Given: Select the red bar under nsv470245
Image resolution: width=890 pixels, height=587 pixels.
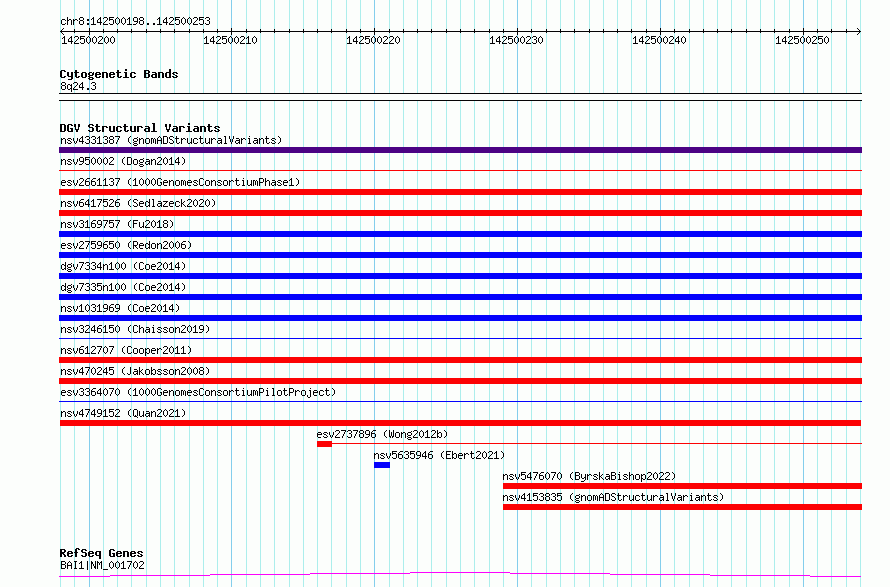Looking at the screenshot, I should pyautogui.click(x=460, y=381).
